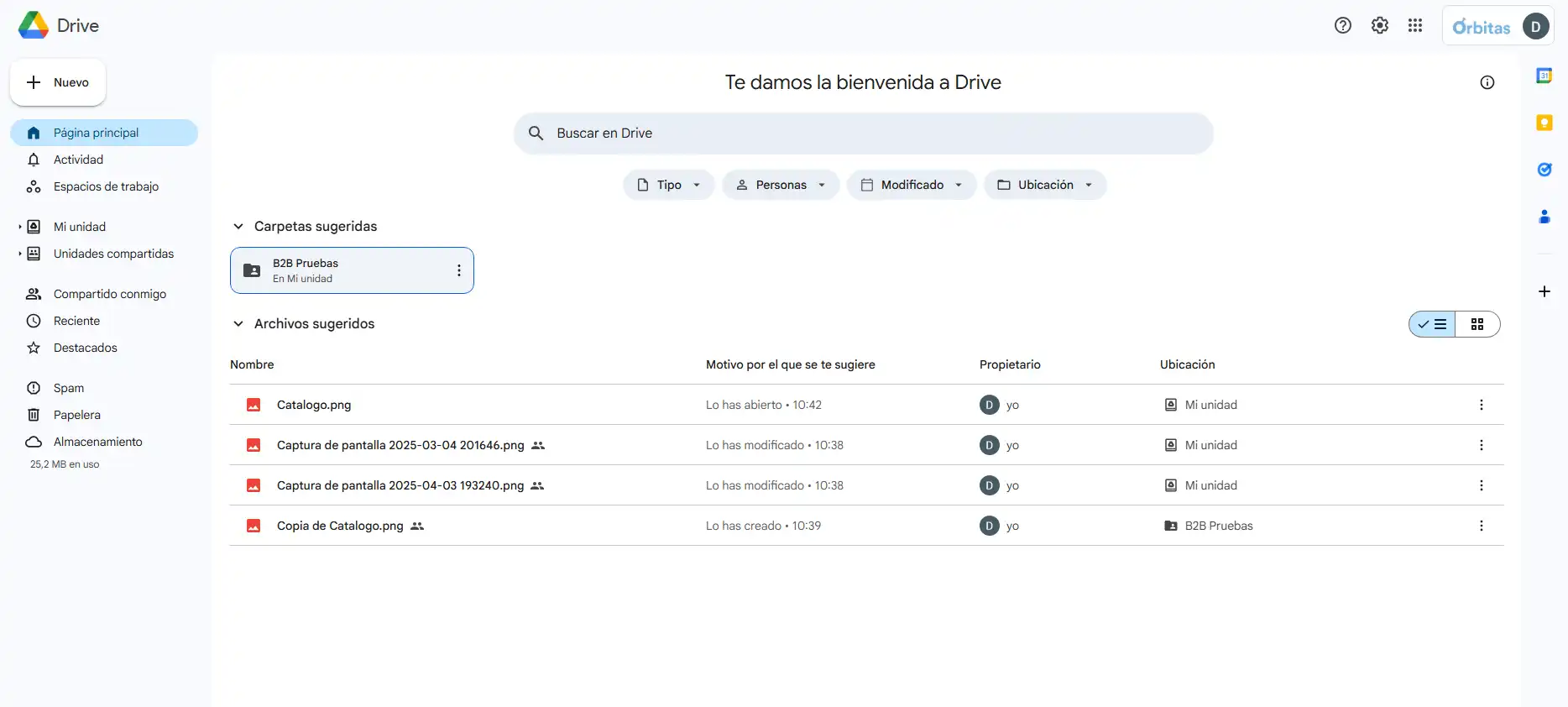This screenshot has height=707, width=1568.
Task: Open Google Keep side panel icon
Action: (1544, 123)
